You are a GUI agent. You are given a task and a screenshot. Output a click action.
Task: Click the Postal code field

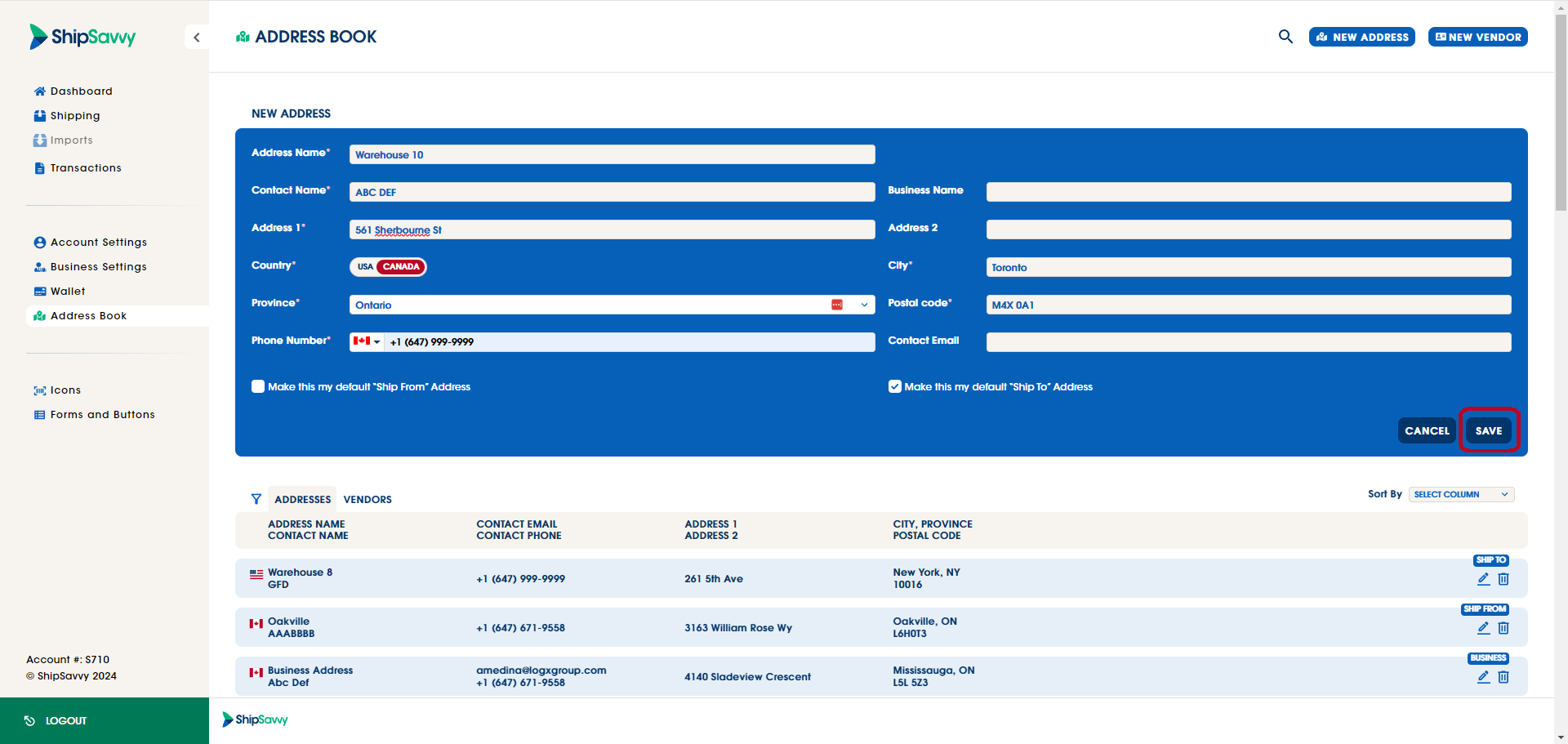(1249, 305)
